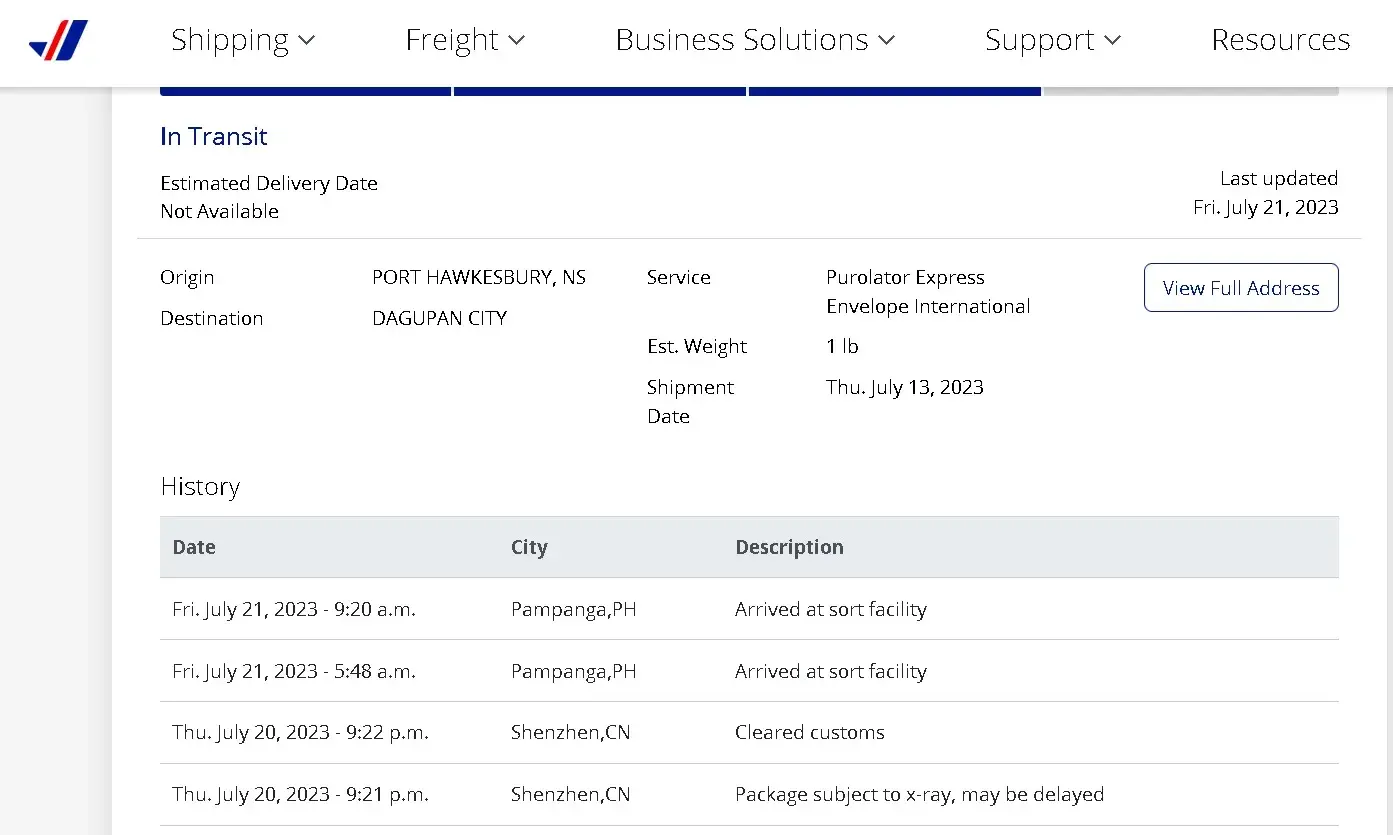Viewport: 1393px width, 835px height.
Task: Select the City column header
Action: 529,547
